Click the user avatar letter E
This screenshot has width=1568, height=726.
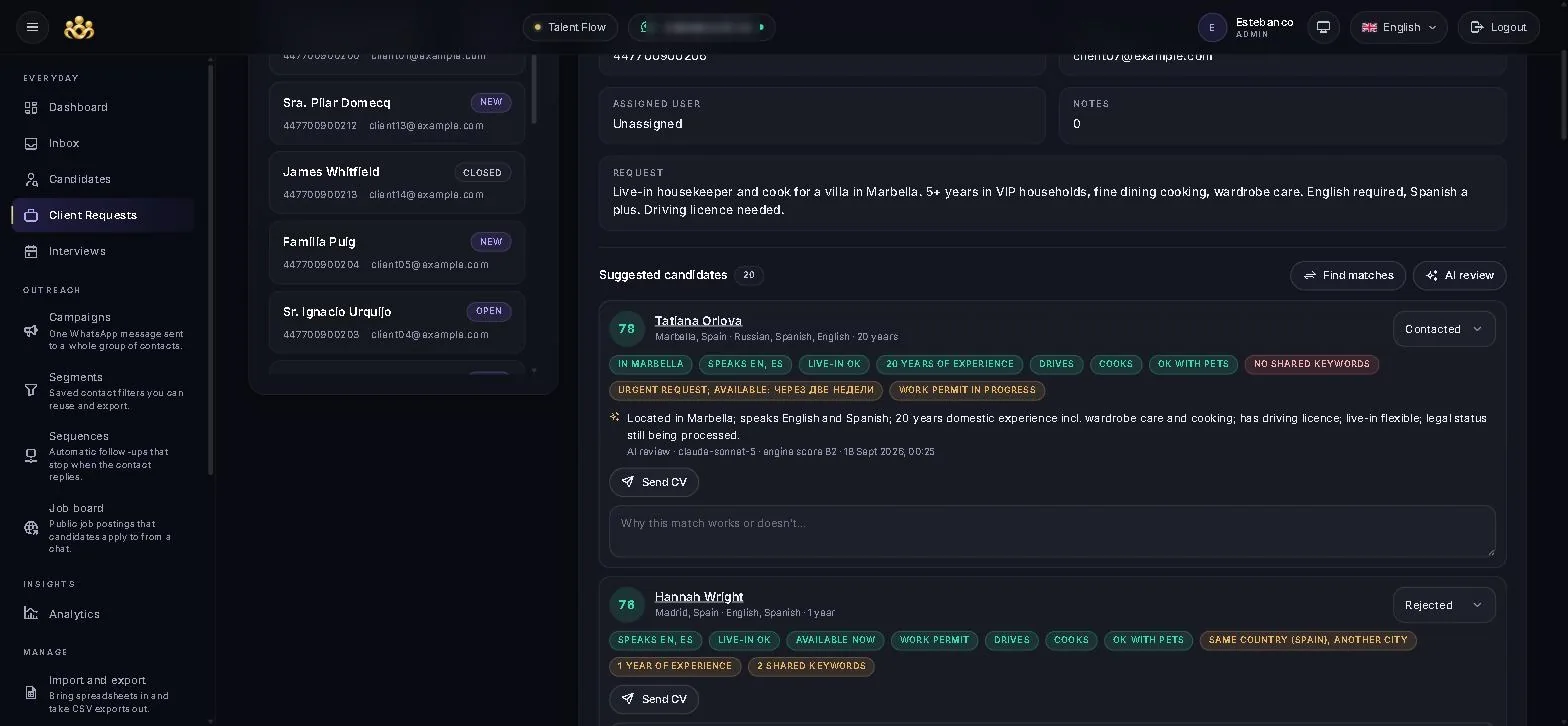pos(1212,27)
